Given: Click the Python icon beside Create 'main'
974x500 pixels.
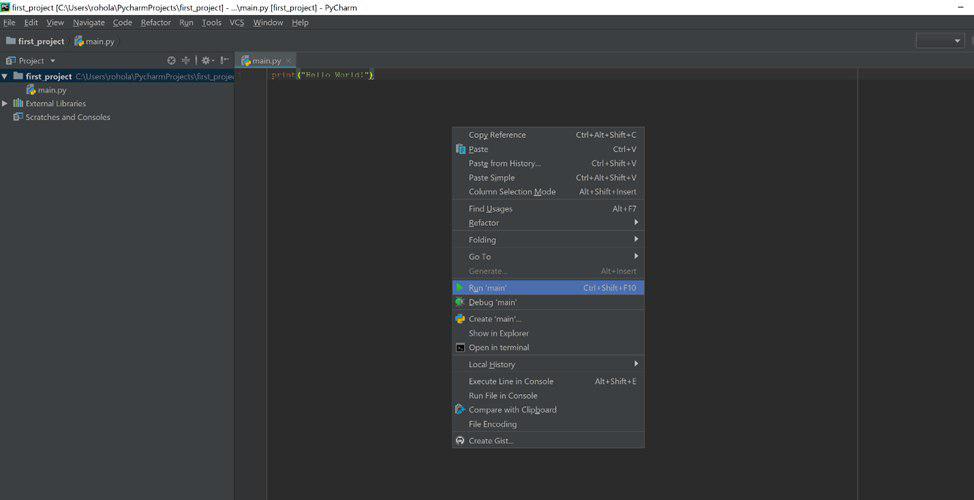Looking at the screenshot, I should point(460,319).
